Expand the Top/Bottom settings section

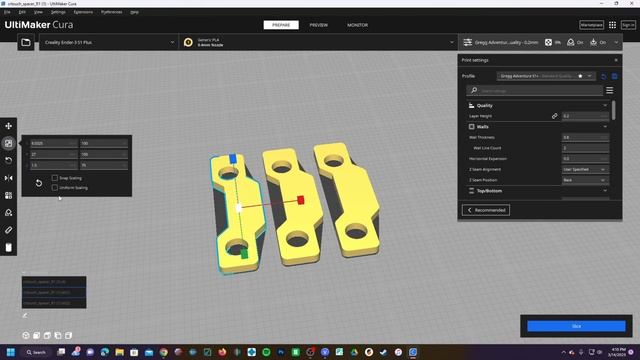coord(605,191)
